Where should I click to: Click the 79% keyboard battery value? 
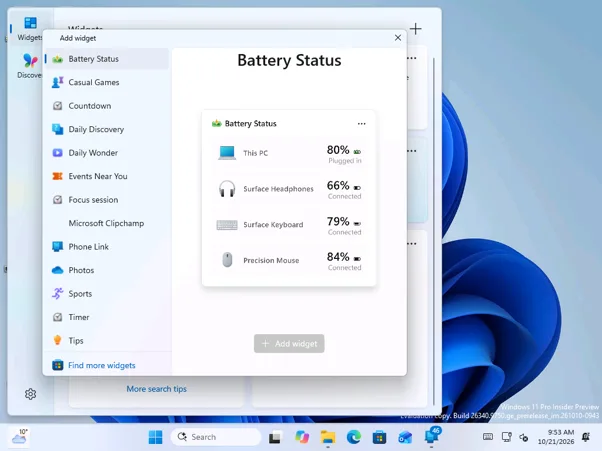(x=338, y=221)
